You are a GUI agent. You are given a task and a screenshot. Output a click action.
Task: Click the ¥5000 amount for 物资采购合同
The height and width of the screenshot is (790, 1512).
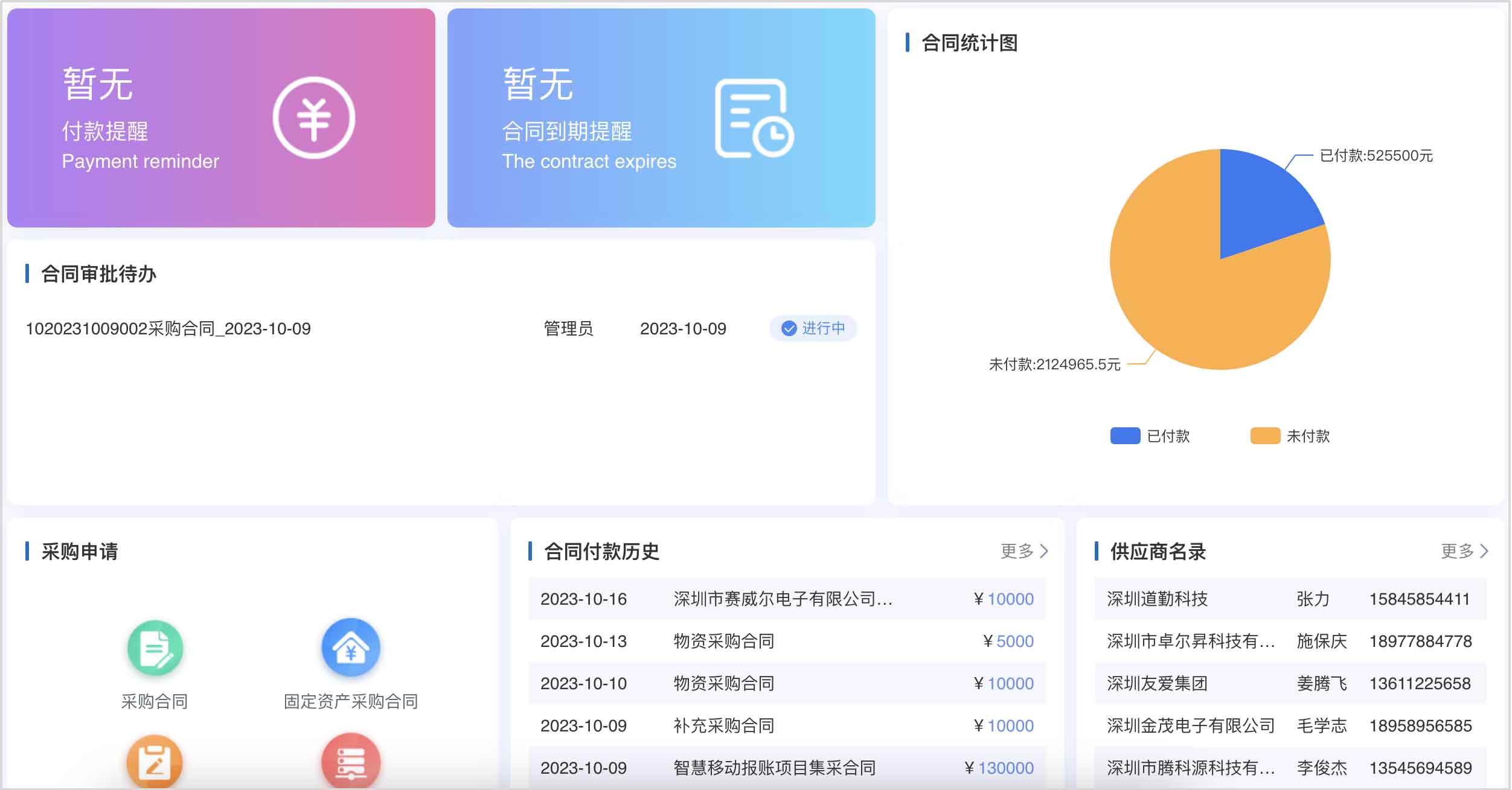click(x=1009, y=641)
